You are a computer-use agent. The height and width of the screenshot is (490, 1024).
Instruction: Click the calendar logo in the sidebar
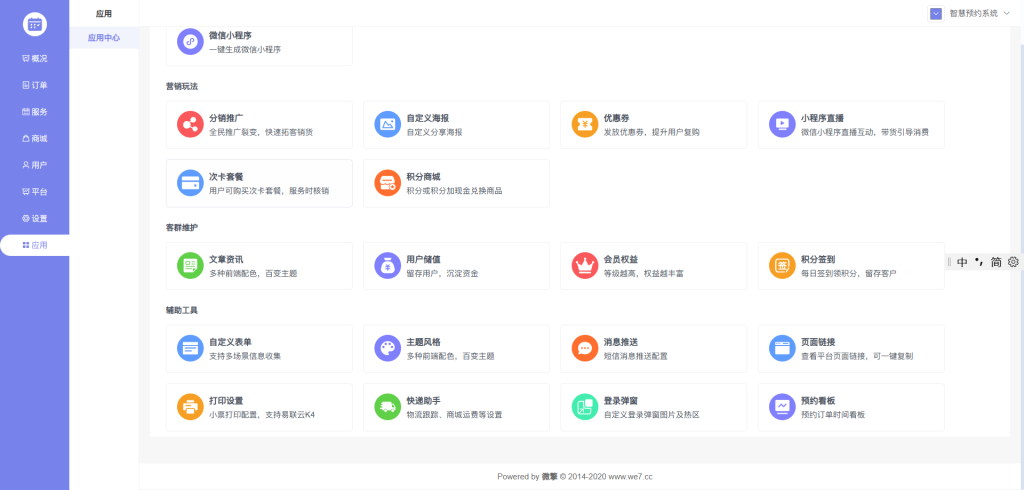(35, 24)
